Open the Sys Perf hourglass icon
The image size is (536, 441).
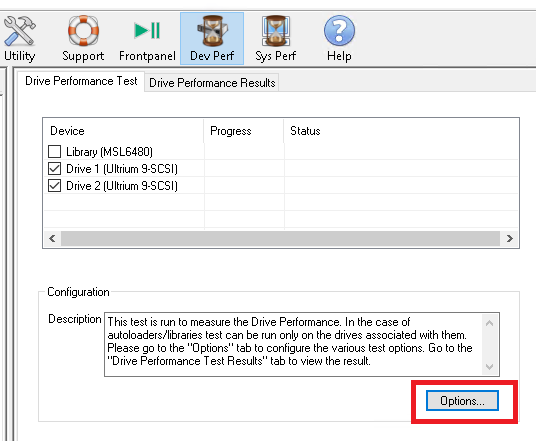(276, 31)
